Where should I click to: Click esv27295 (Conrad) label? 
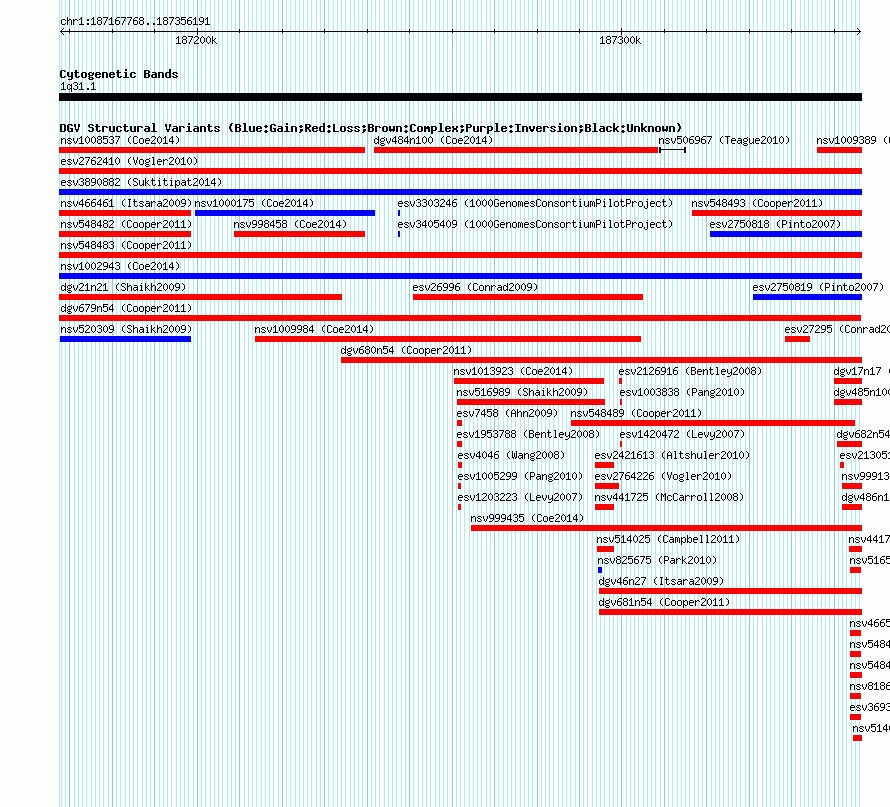pos(837,329)
